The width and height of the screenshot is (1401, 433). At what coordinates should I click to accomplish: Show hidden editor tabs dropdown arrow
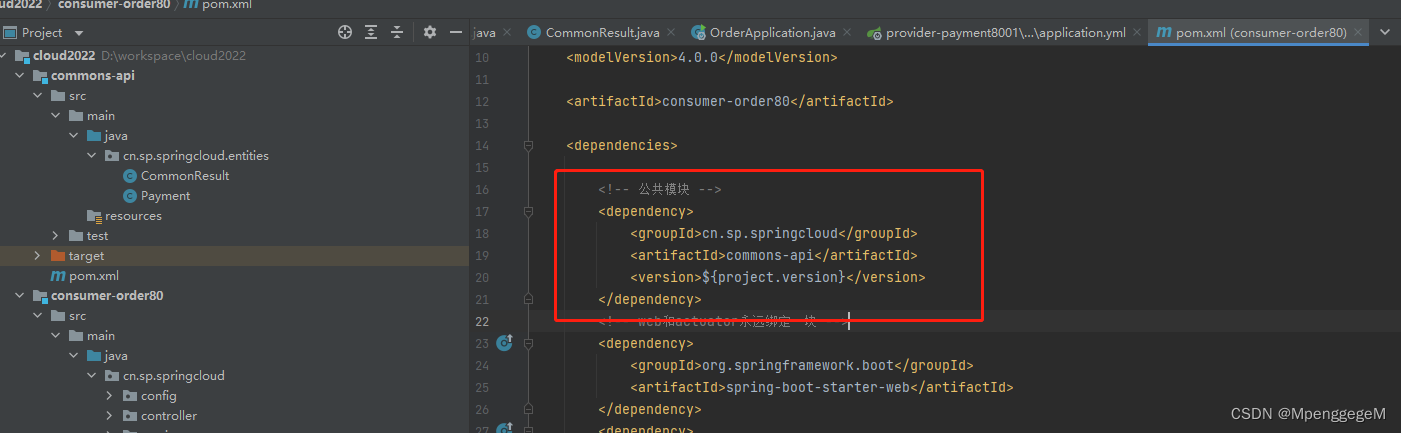point(1385,32)
